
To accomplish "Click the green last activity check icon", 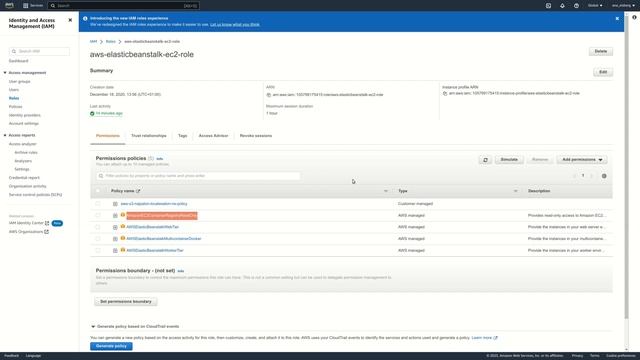I will point(92,113).
